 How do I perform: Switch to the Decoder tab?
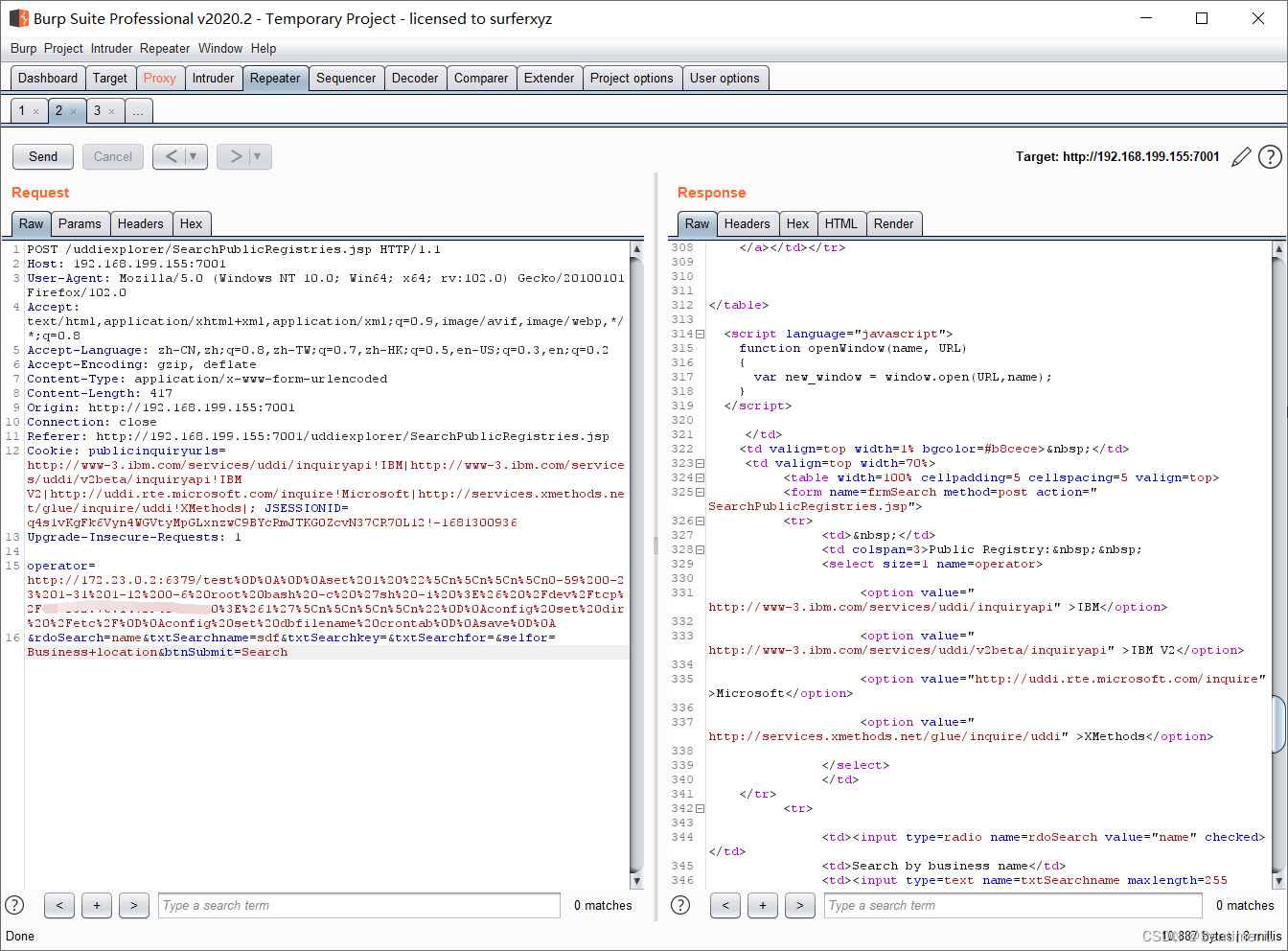tap(415, 79)
